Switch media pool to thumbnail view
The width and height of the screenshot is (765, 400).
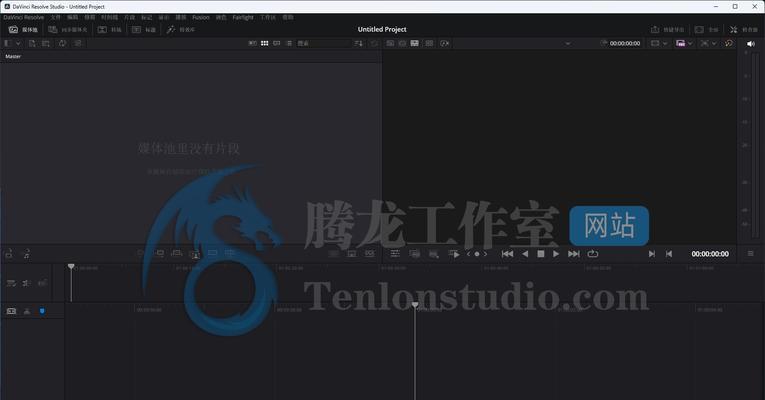(264, 43)
